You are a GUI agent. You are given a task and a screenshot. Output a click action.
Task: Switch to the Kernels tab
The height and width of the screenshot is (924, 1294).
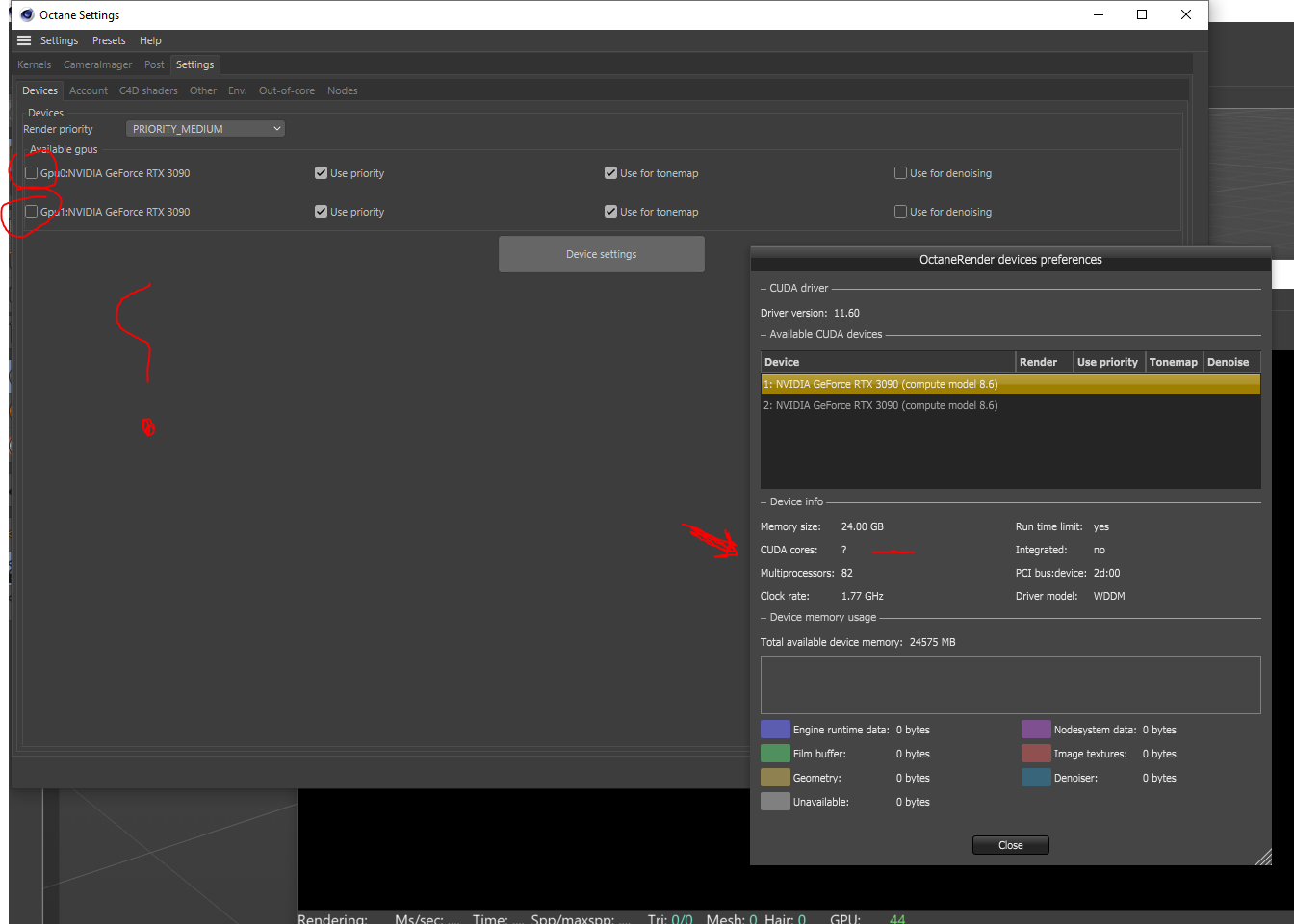tap(34, 64)
